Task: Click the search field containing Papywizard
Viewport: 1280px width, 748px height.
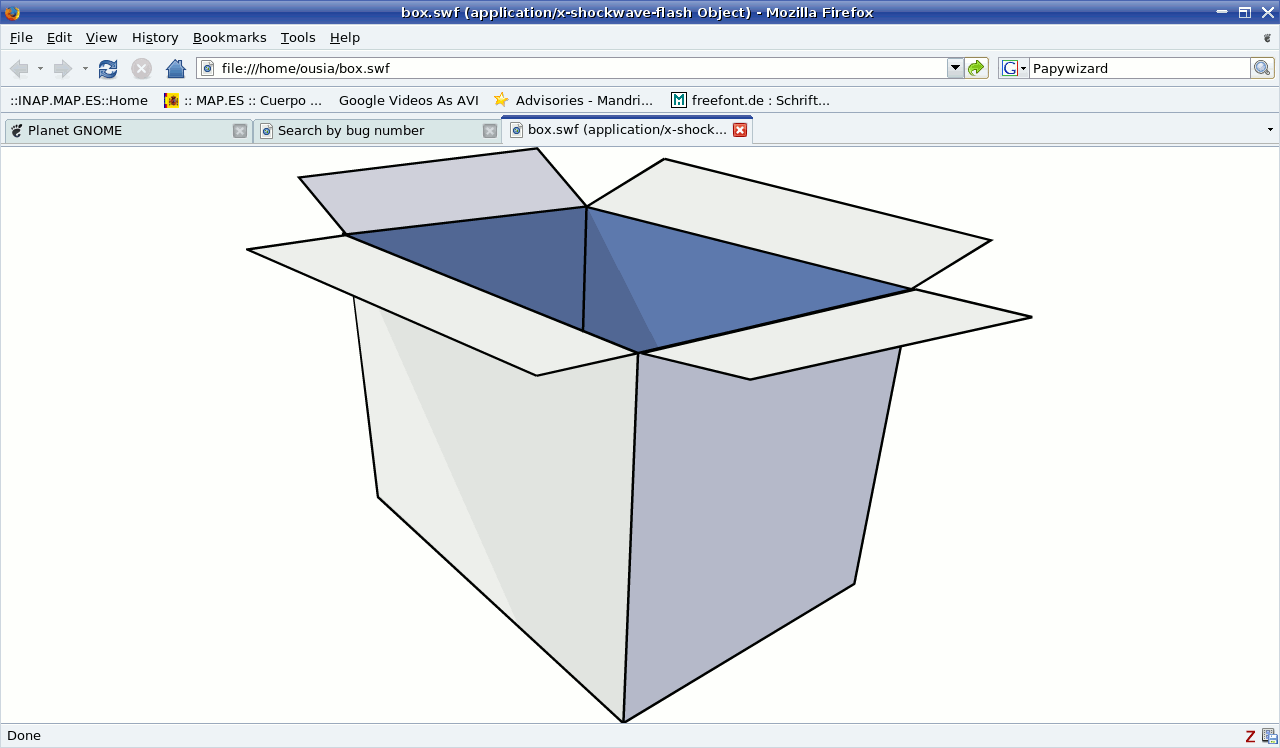Action: pyautogui.click(x=1138, y=68)
